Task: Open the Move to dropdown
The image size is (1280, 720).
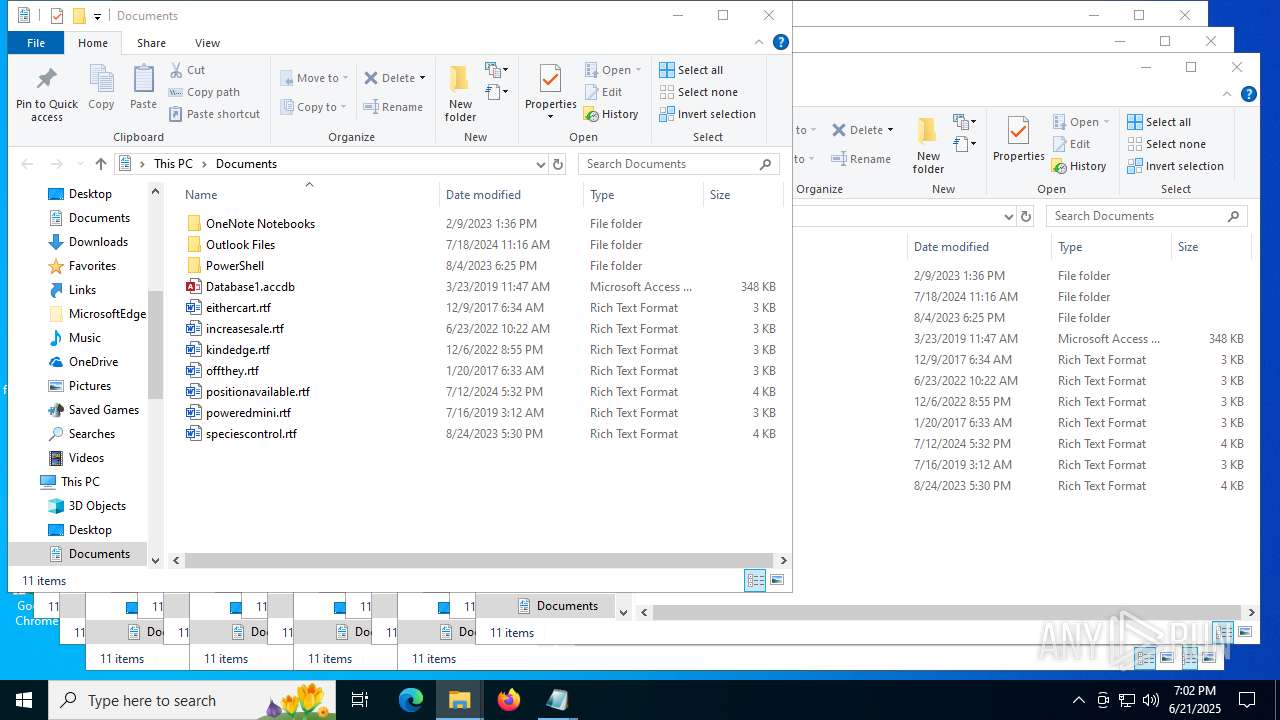Action: click(314, 78)
